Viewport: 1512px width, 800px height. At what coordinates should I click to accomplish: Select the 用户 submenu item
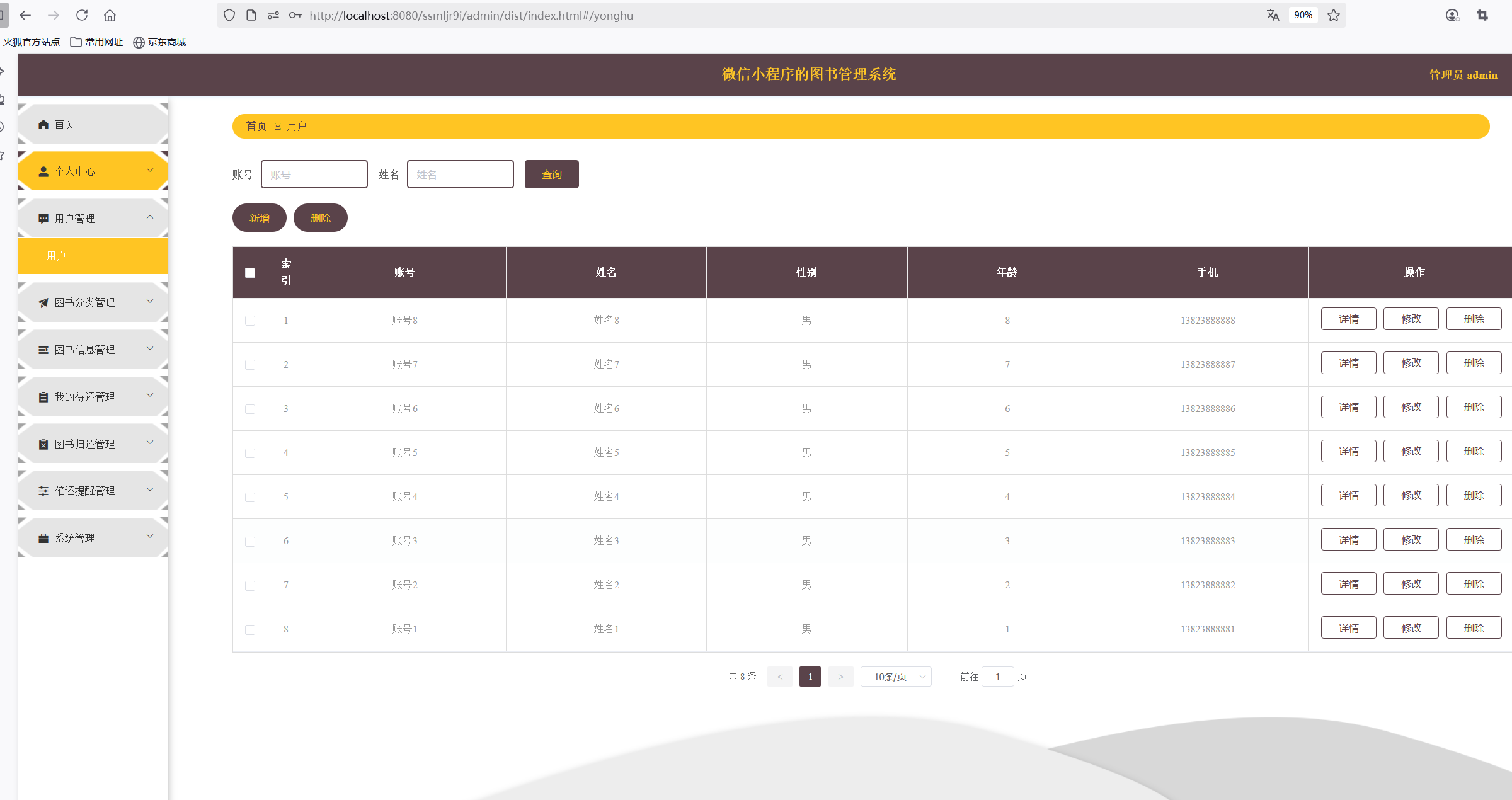tap(57, 256)
